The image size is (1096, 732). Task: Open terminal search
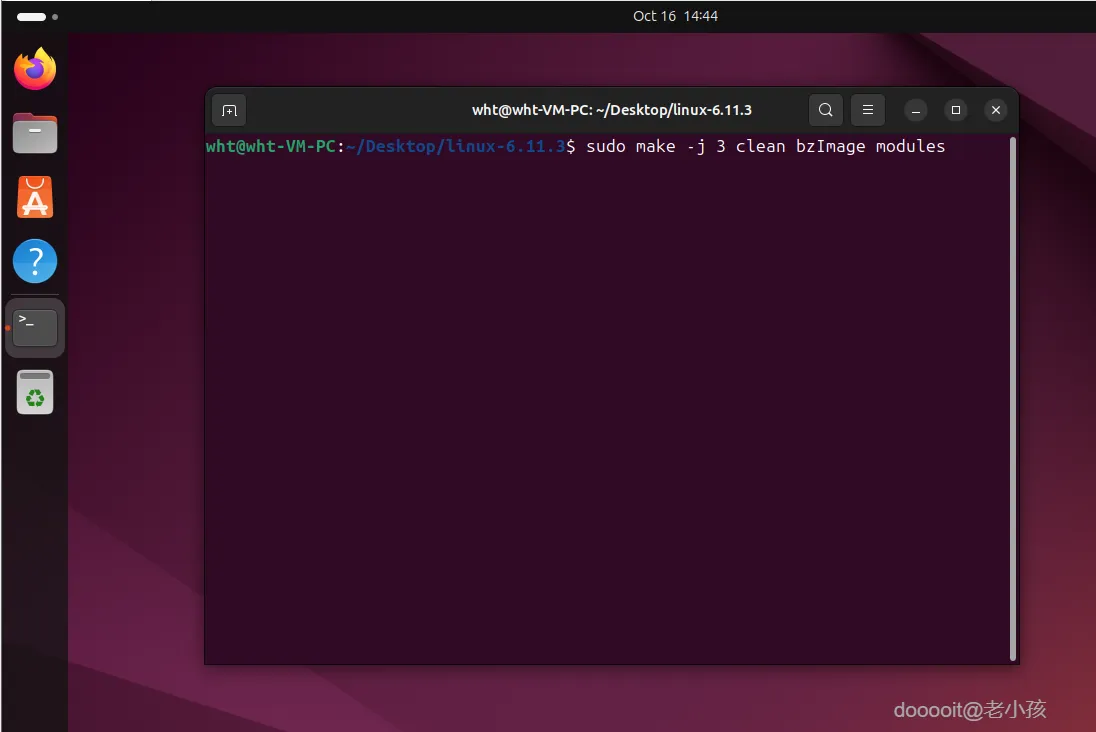click(x=825, y=110)
